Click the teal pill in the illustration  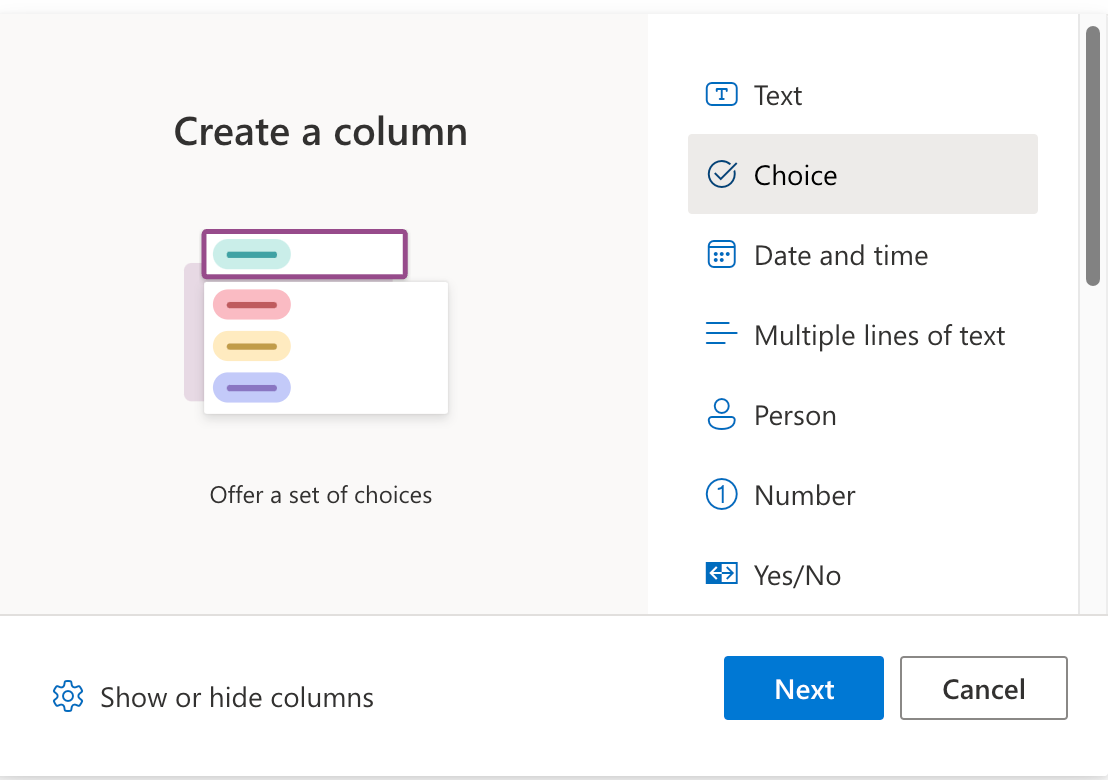(251, 255)
